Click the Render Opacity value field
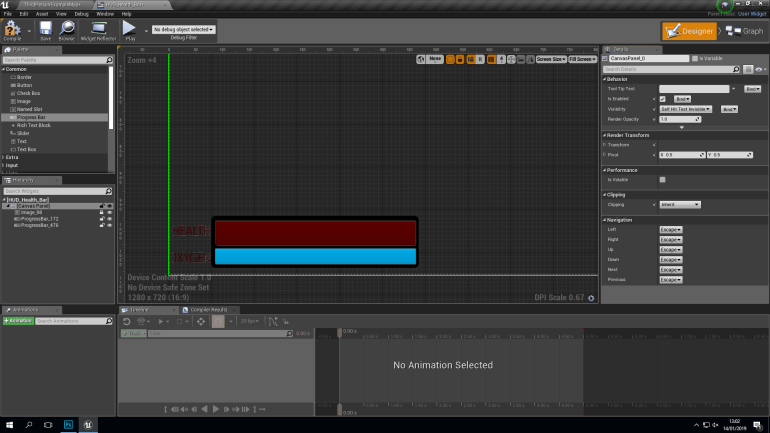Image resolution: width=770 pixels, height=433 pixels. click(680, 119)
